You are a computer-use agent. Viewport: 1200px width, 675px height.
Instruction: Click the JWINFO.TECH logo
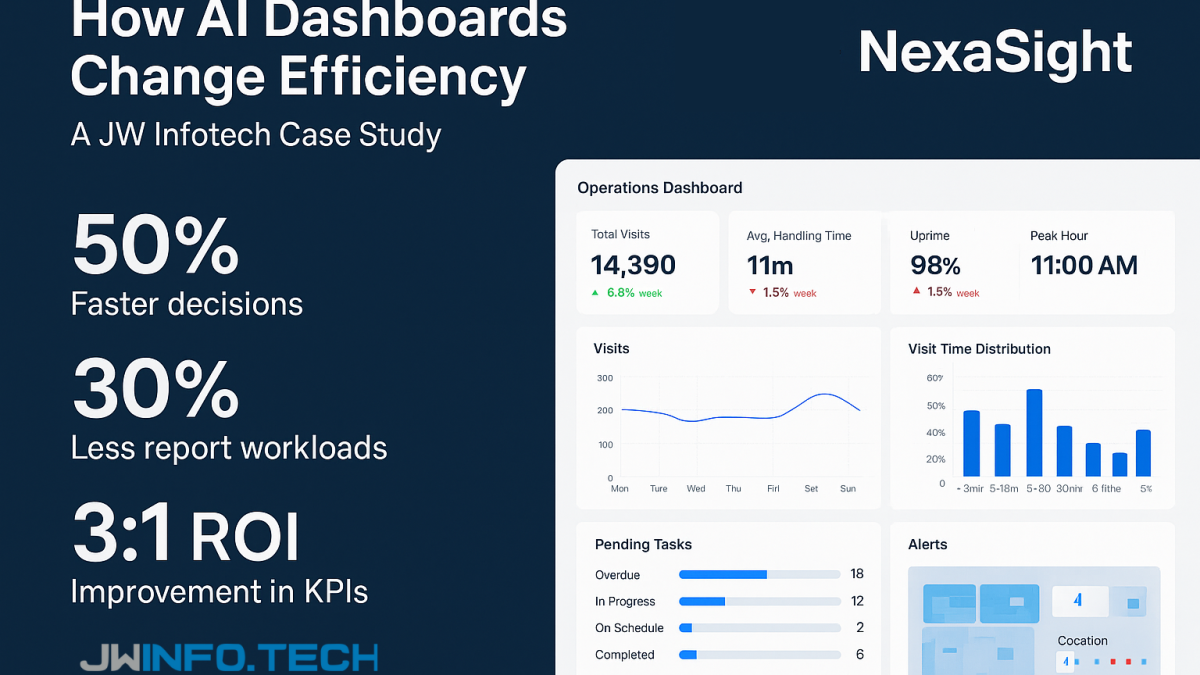pos(229,657)
